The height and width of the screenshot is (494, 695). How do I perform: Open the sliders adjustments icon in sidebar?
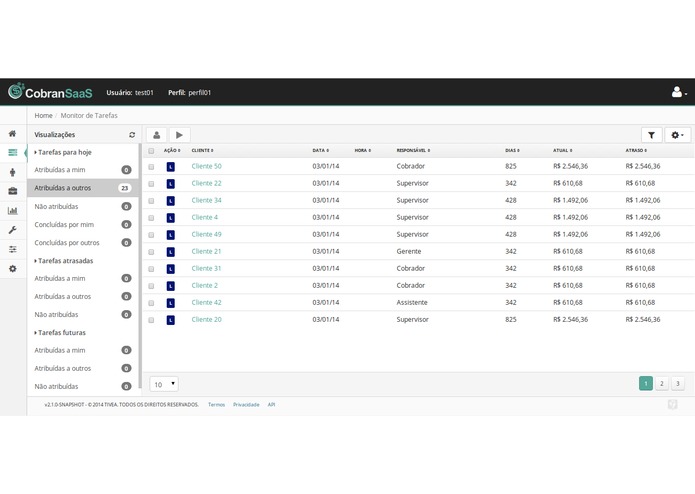coord(12,249)
